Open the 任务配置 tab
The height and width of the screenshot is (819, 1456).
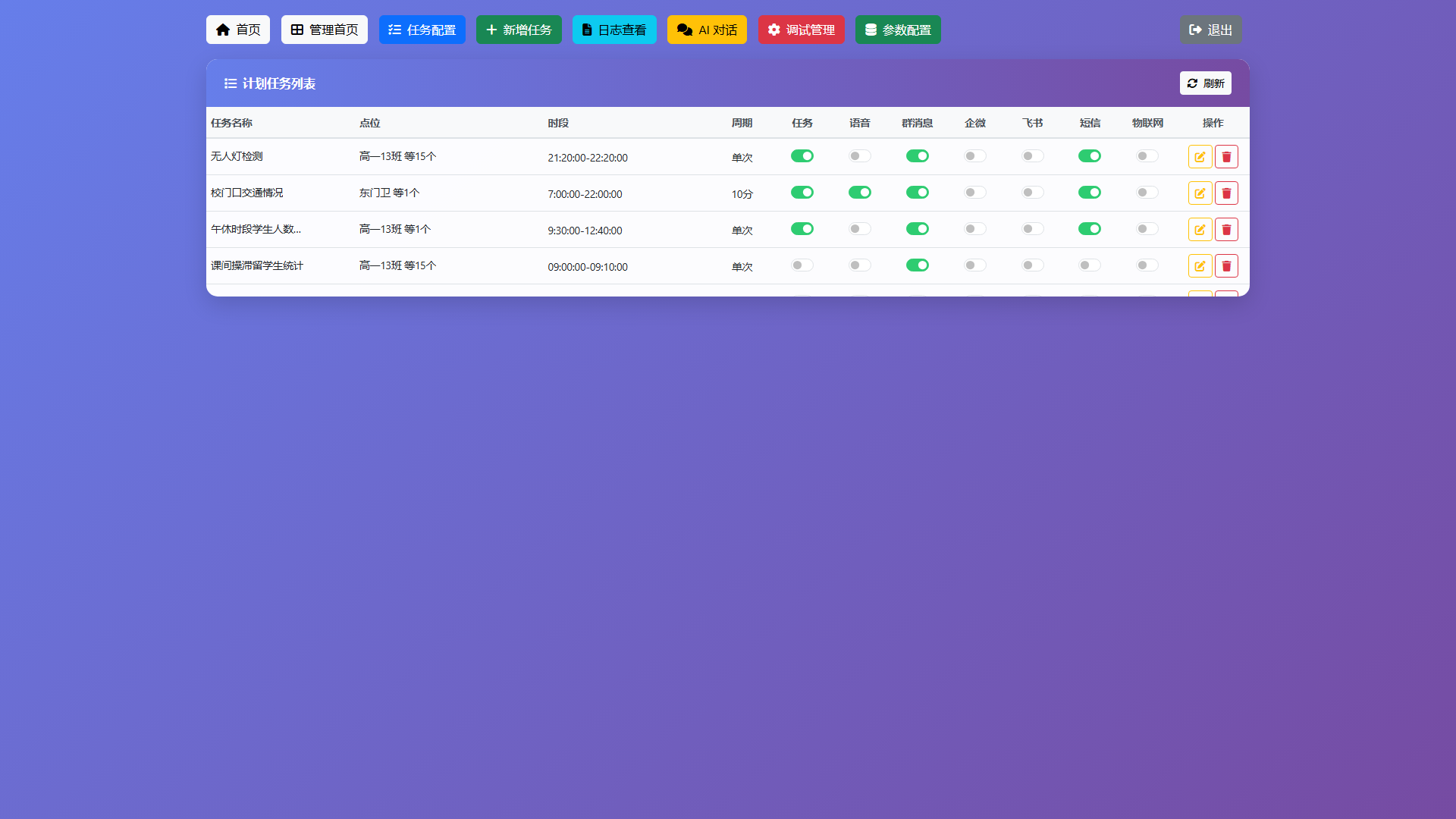coord(422,30)
